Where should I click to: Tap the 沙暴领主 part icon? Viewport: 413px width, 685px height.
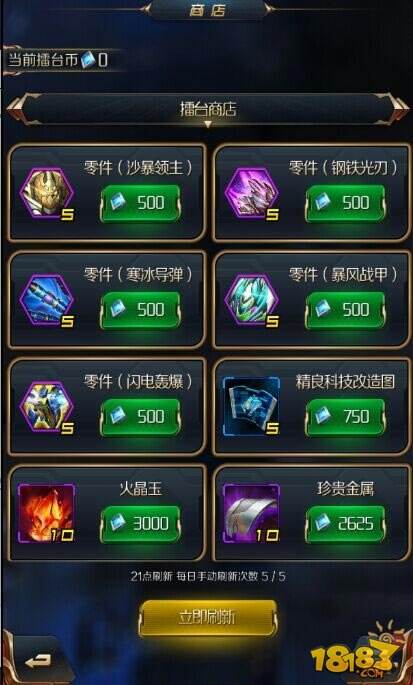(x=46, y=193)
